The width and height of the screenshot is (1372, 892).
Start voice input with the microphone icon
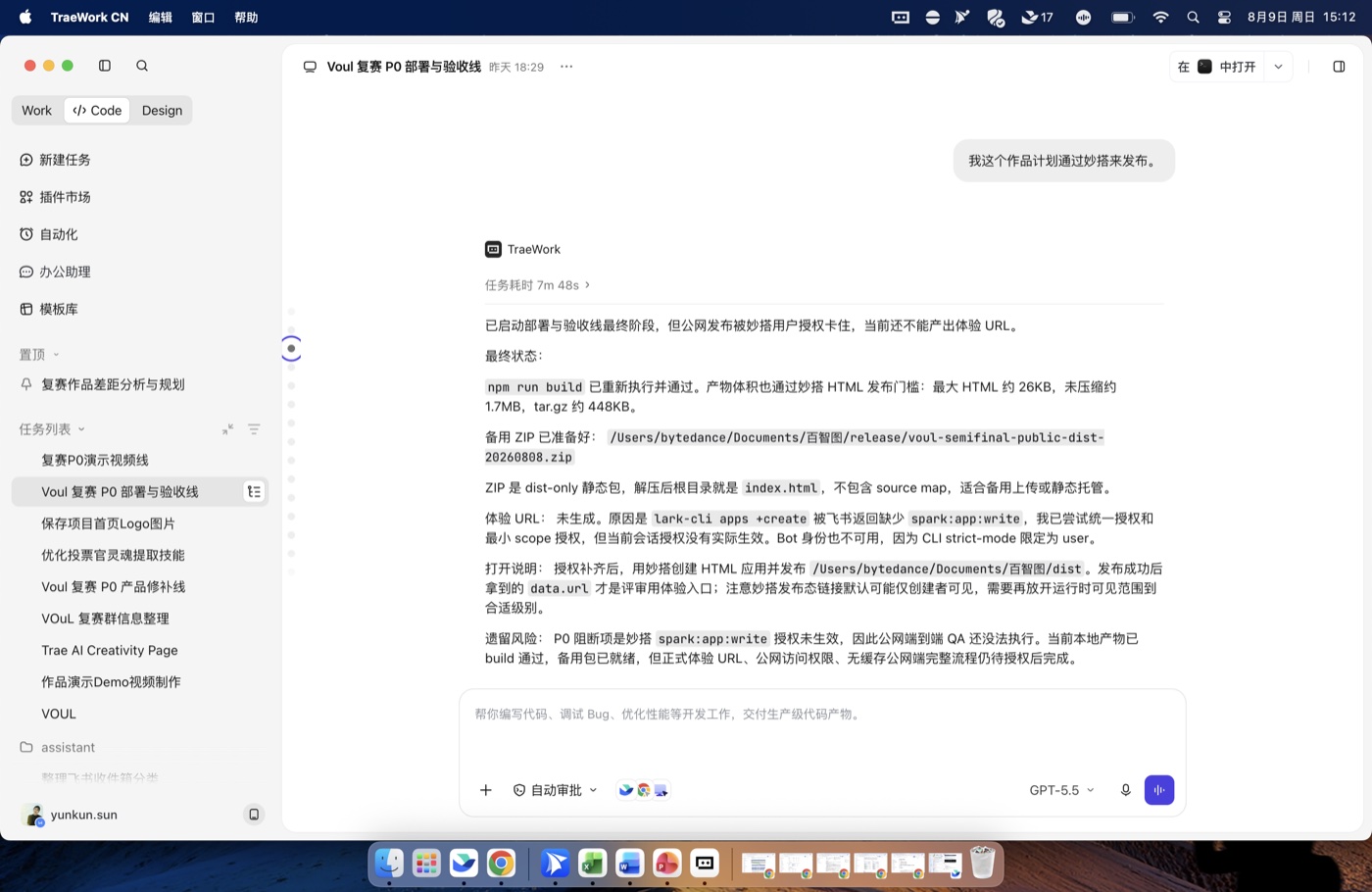click(1125, 790)
